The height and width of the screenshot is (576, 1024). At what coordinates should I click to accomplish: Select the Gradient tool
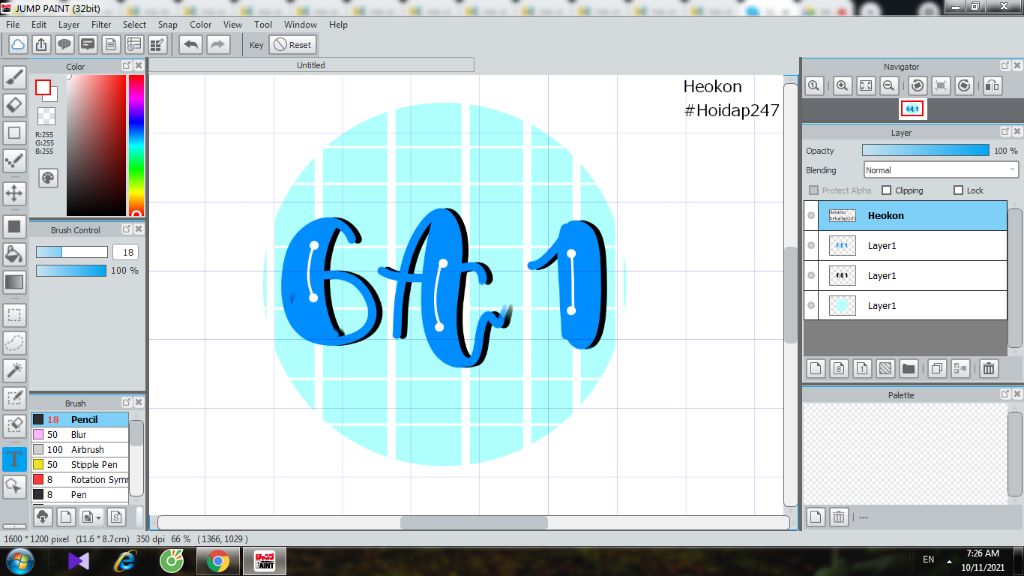pos(14,282)
